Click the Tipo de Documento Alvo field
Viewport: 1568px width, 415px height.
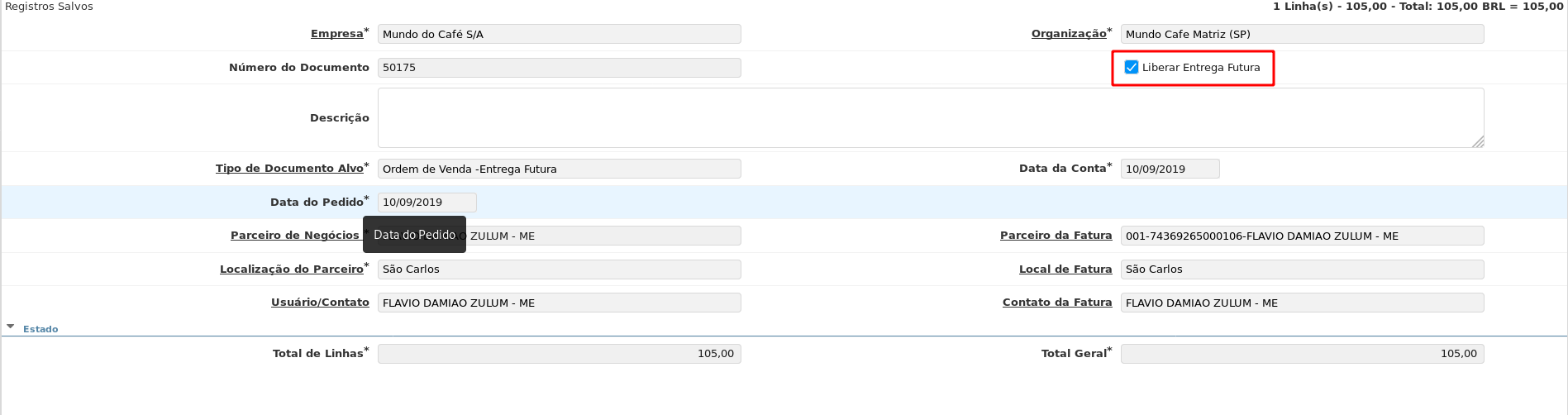(559, 169)
